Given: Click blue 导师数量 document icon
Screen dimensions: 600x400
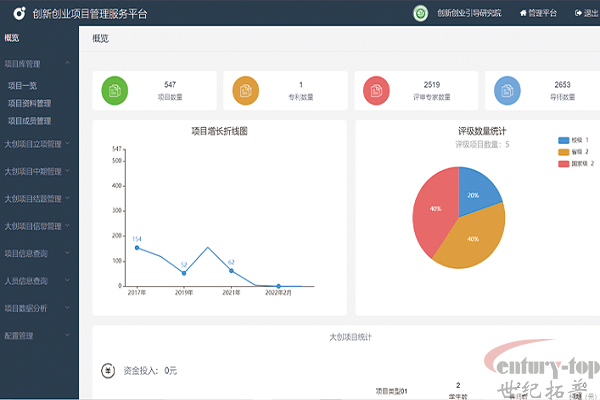Looking at the screenshot, I should (x=507, y=91).
